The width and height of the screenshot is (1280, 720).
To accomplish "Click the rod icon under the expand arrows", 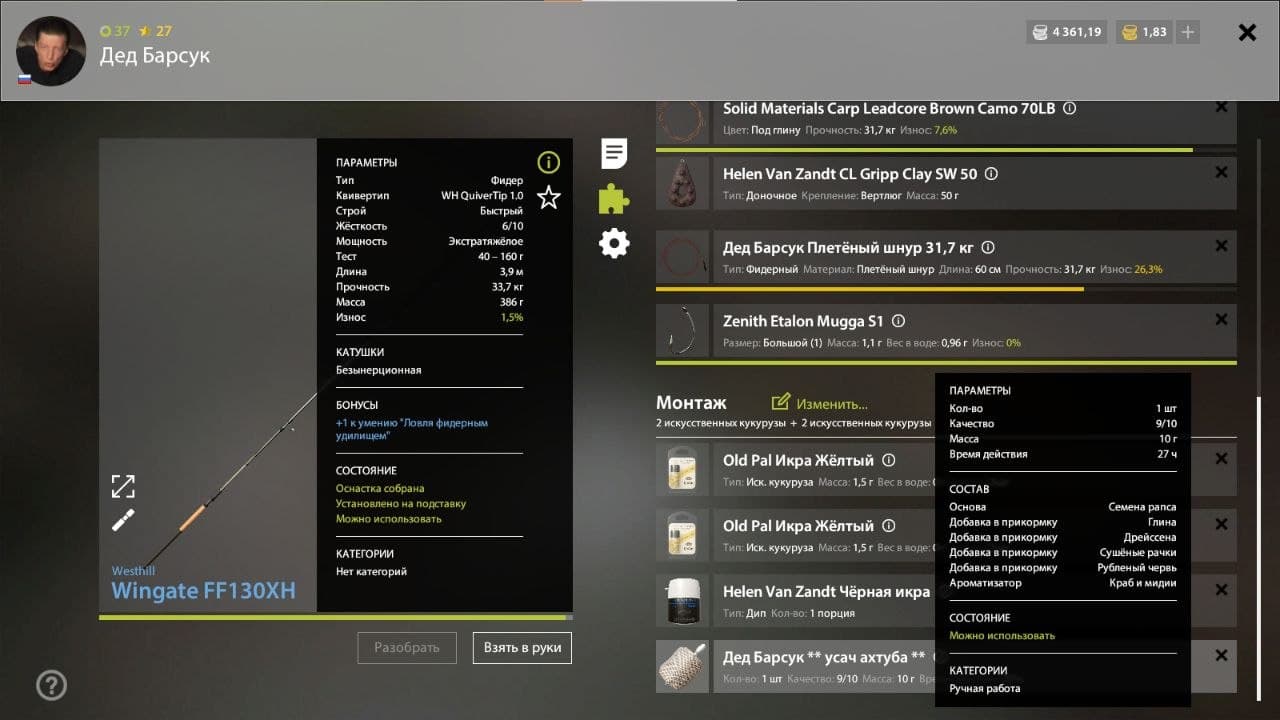I will [x=123, y=520].
